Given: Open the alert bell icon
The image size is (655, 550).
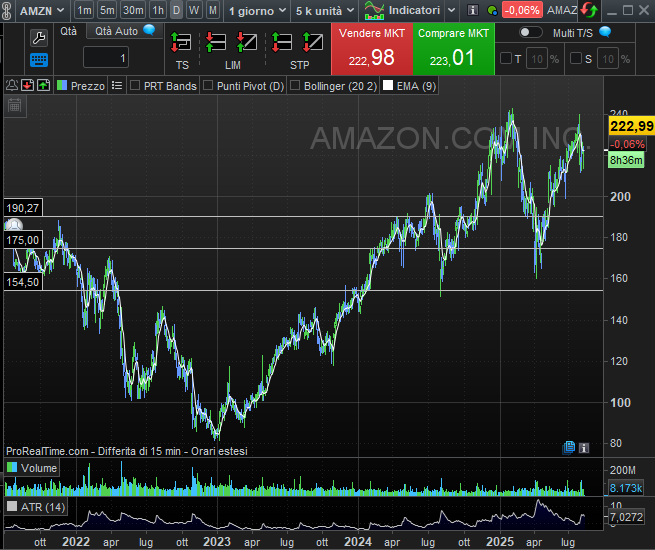Looking at the screenshot, I should 12,86.
